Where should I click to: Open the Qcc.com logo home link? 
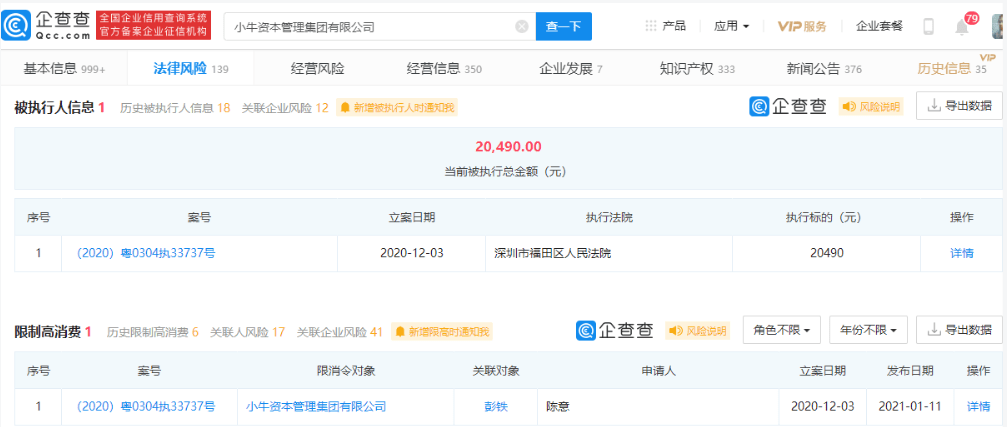[x=46, y=26]
